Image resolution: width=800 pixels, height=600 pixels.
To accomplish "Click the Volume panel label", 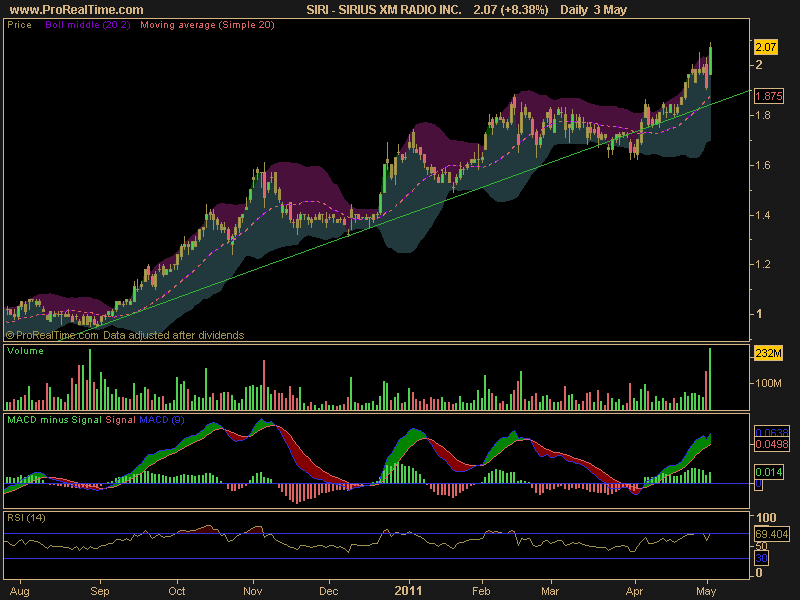I will (x=26, y=351).
